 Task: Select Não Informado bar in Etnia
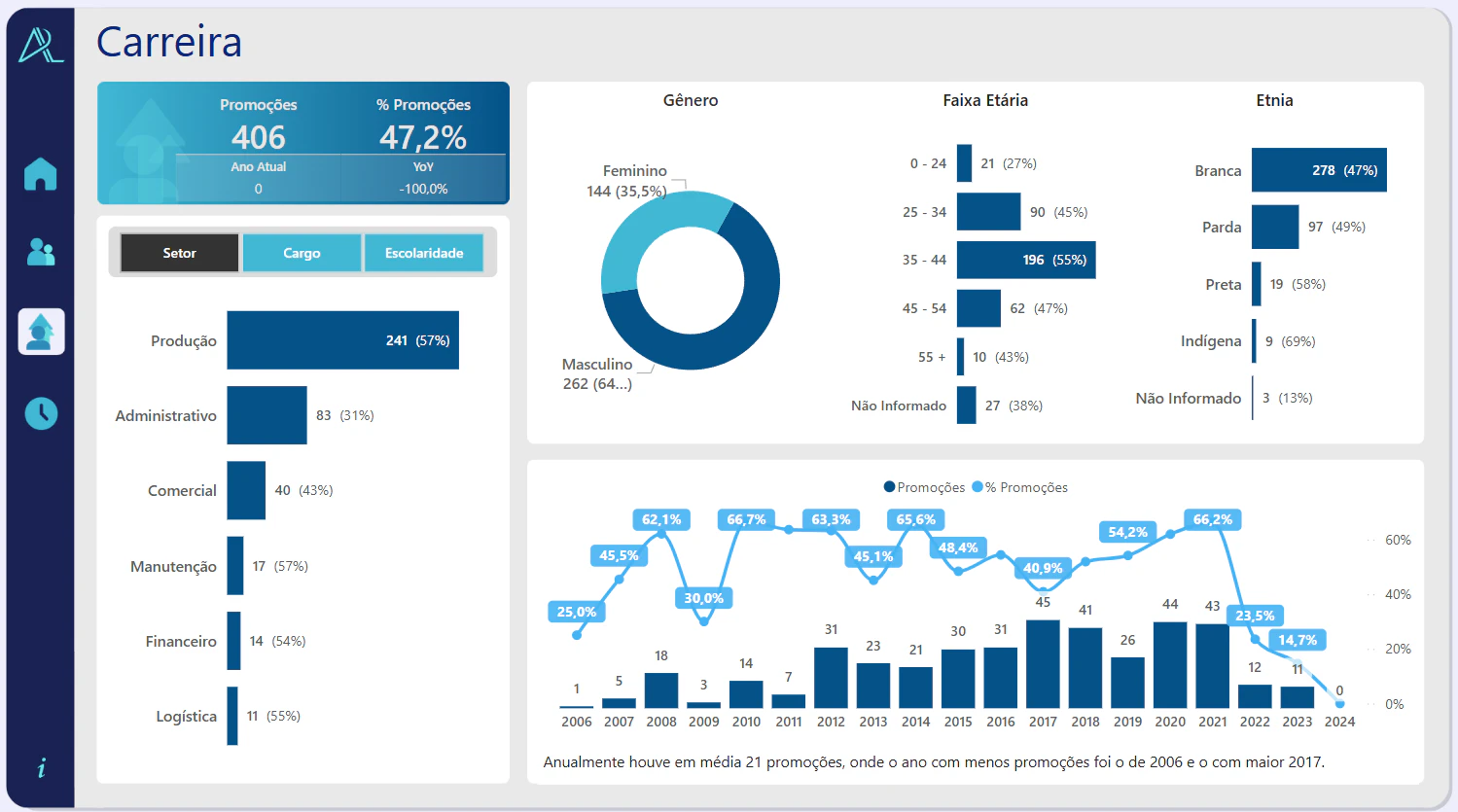tap(1253, 398)
